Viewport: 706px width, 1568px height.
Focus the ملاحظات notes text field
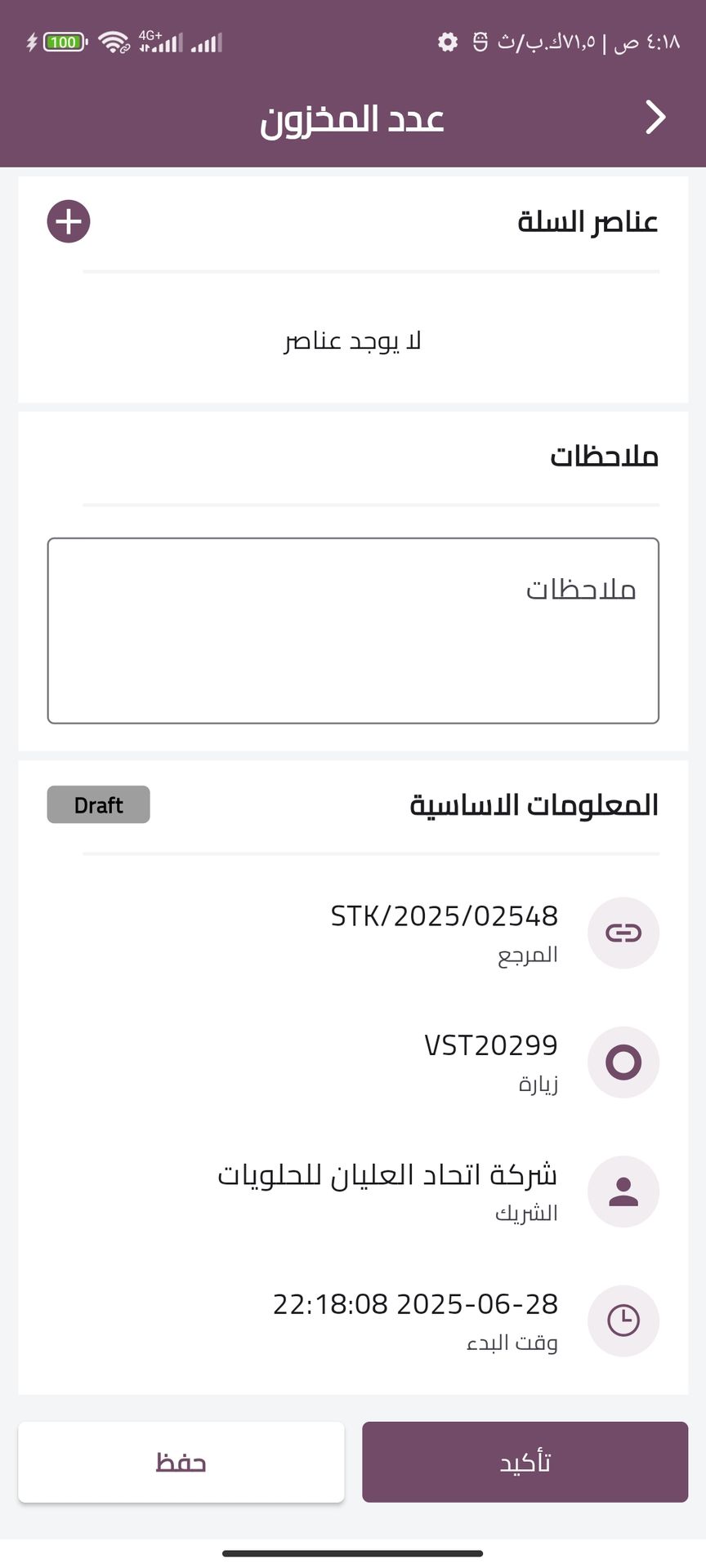click(353, 630)
